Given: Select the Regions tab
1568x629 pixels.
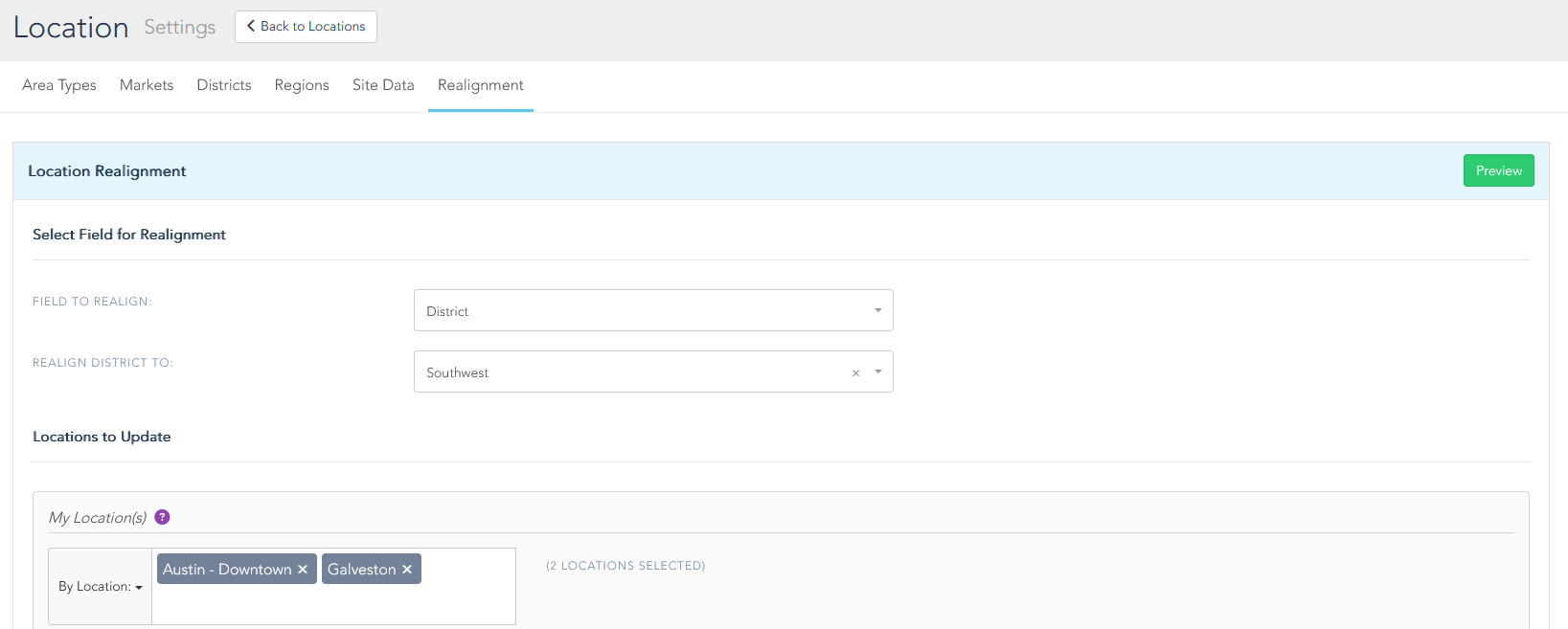Looking at the screenshot, I should [302, 85].
